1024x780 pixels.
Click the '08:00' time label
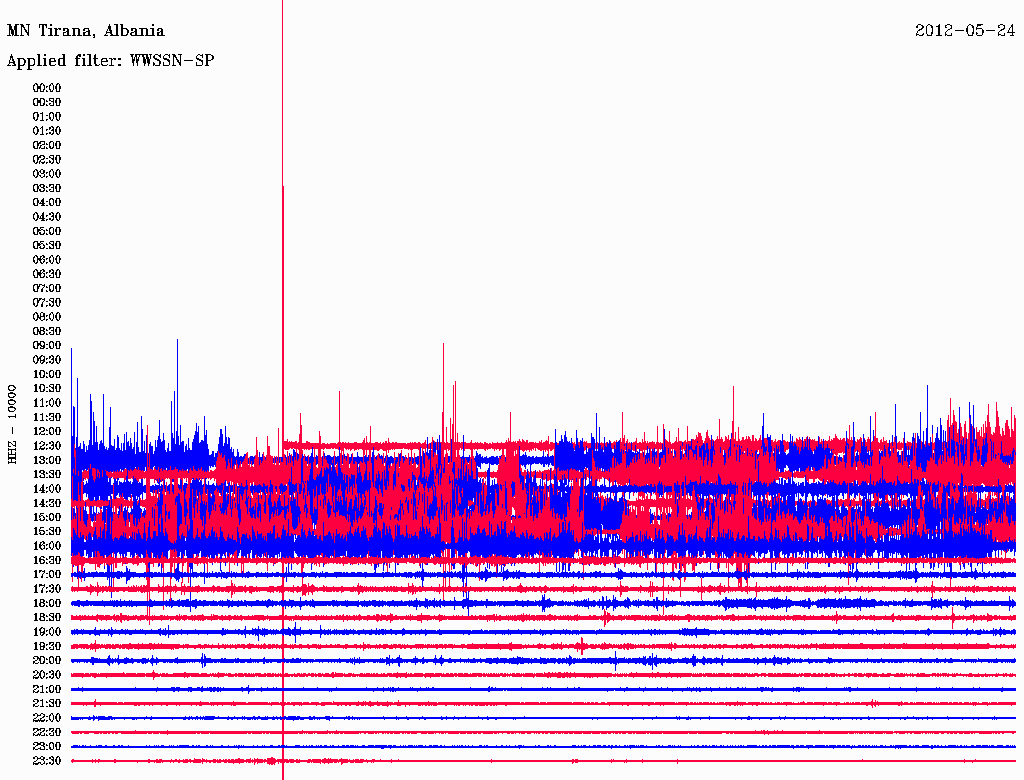pos(47,317)
